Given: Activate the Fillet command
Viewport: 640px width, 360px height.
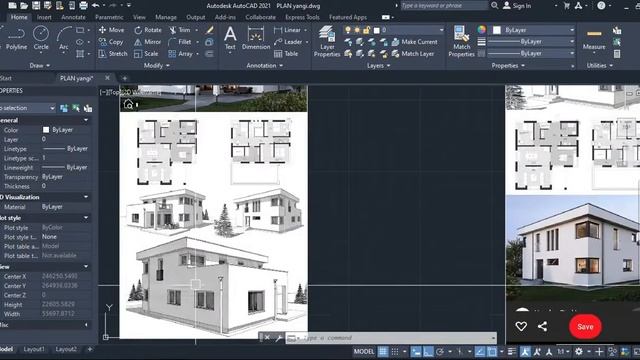Looking at the screenshot, I should (x=180, y=42).
